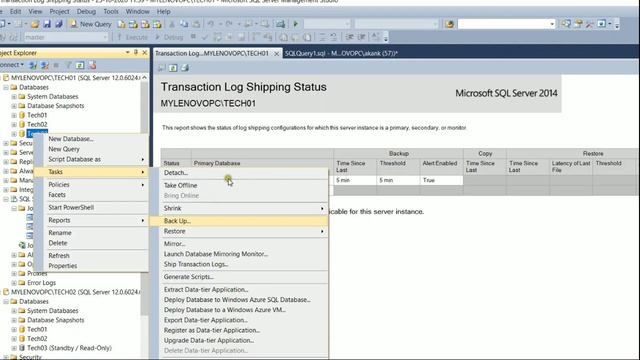This screenshot has height=360, width=640.
Task: Select Back Up... in Tasks submenu
Action: click(x=239, y=221)
